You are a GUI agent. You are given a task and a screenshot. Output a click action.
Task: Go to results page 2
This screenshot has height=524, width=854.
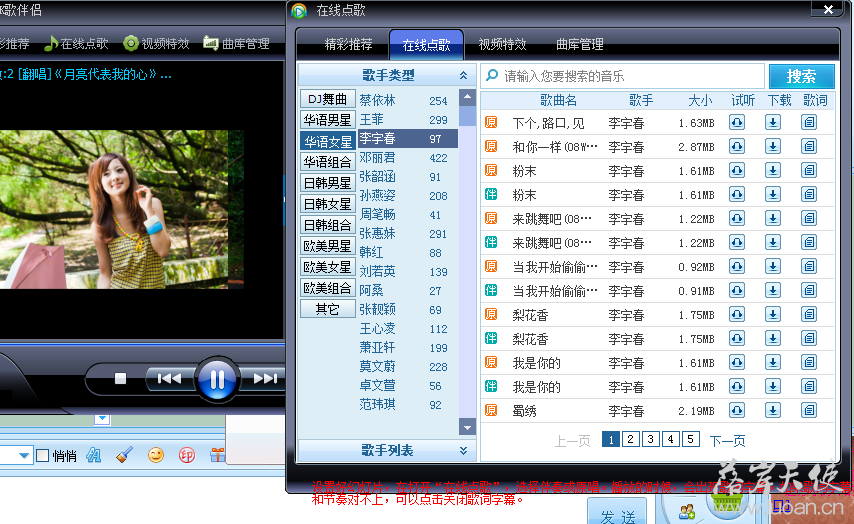631,439
